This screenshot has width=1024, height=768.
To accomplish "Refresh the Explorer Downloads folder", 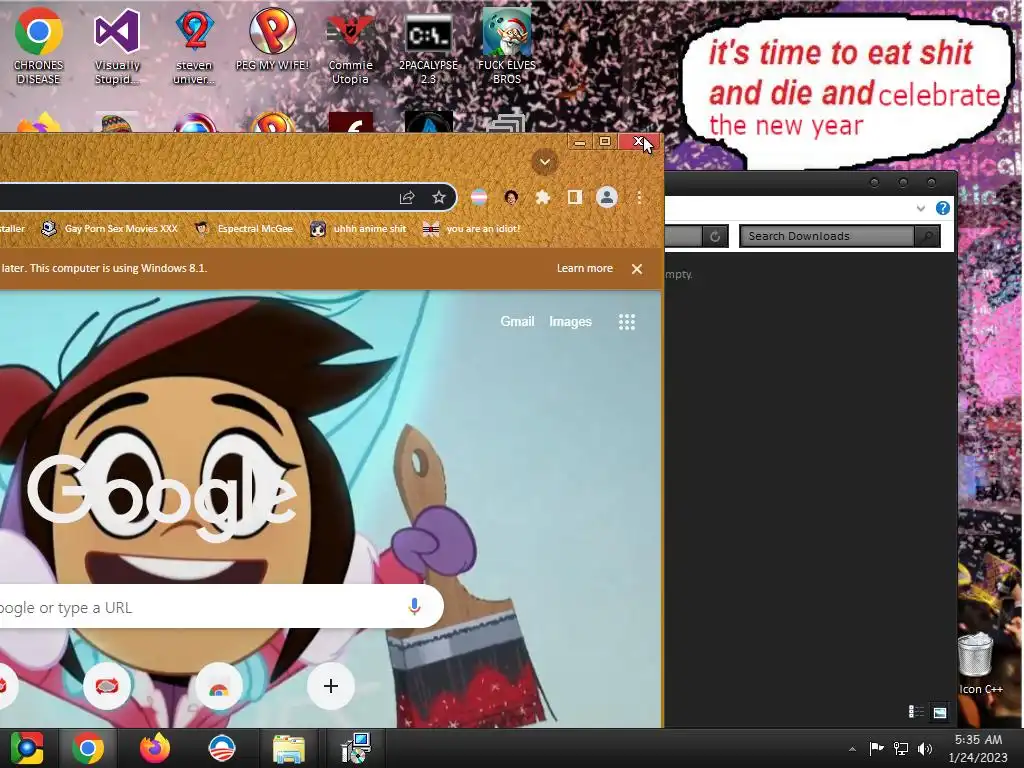I will pyautogui.click(x=715, y=236).
